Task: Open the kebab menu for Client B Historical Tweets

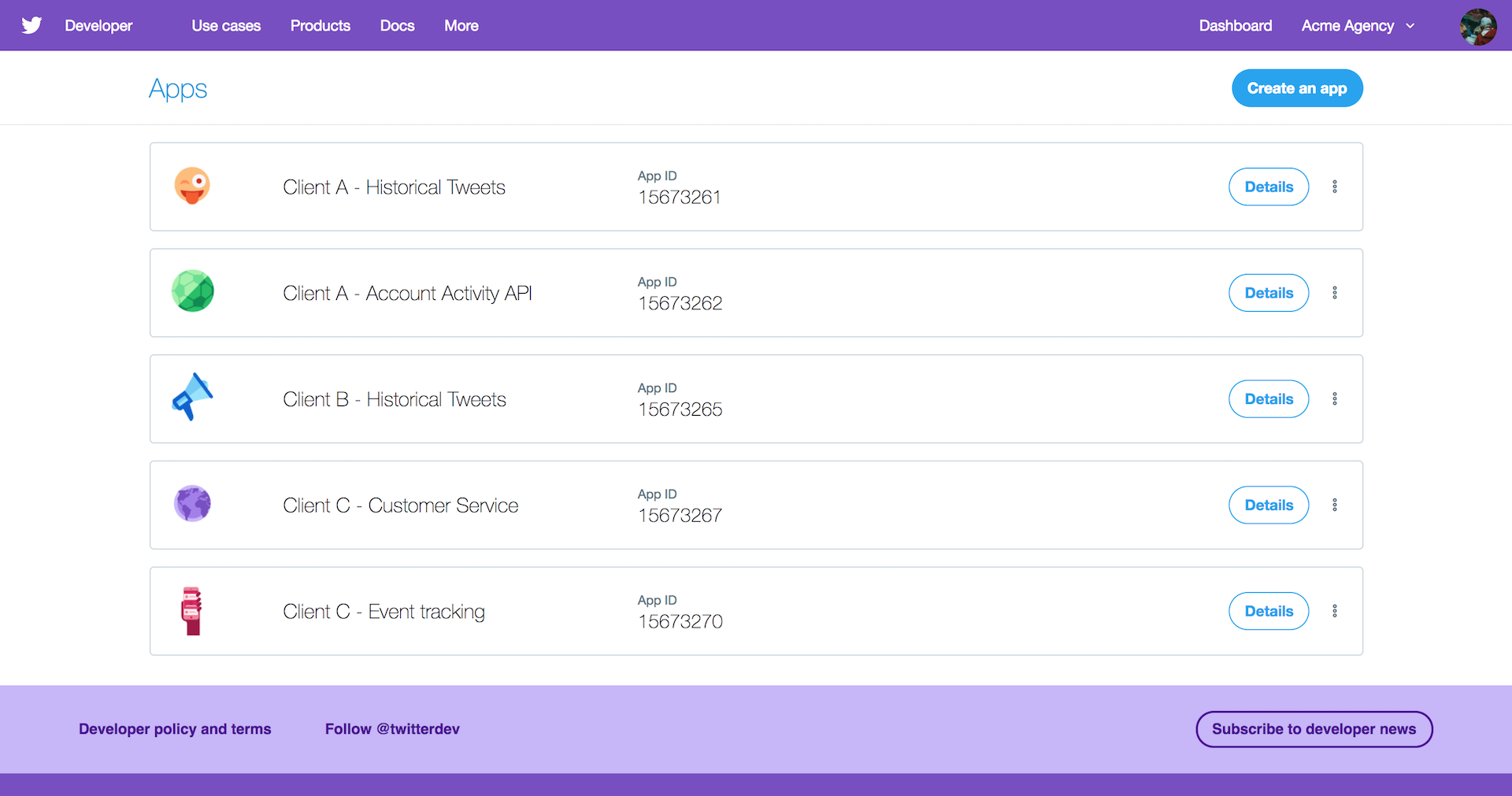Action: coord(1335,399)
